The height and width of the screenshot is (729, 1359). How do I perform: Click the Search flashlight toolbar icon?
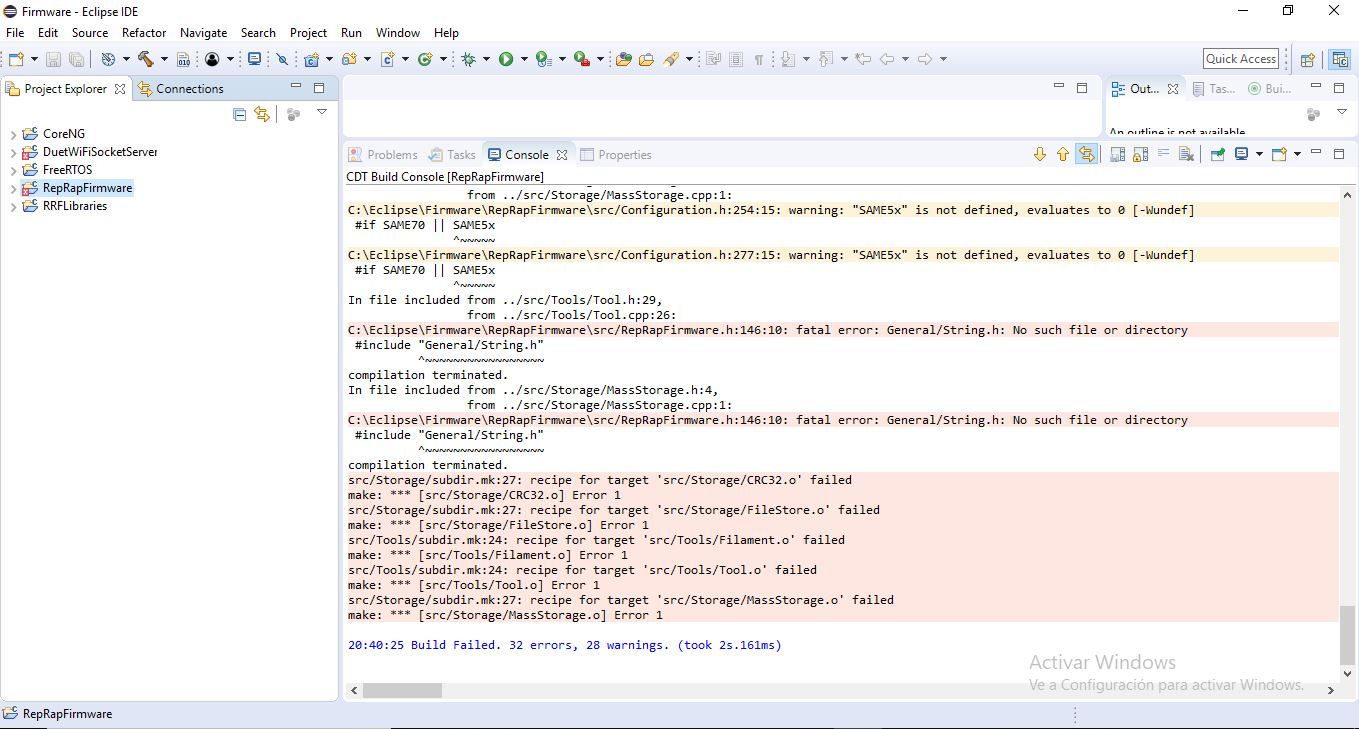(671, 59)
